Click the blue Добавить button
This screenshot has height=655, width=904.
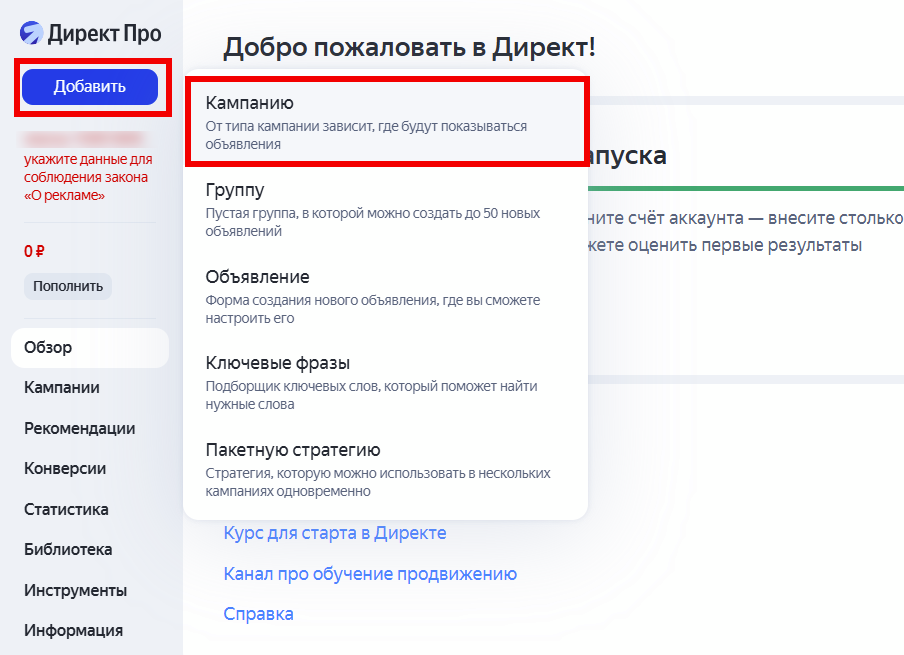click(x=90, y=86)
